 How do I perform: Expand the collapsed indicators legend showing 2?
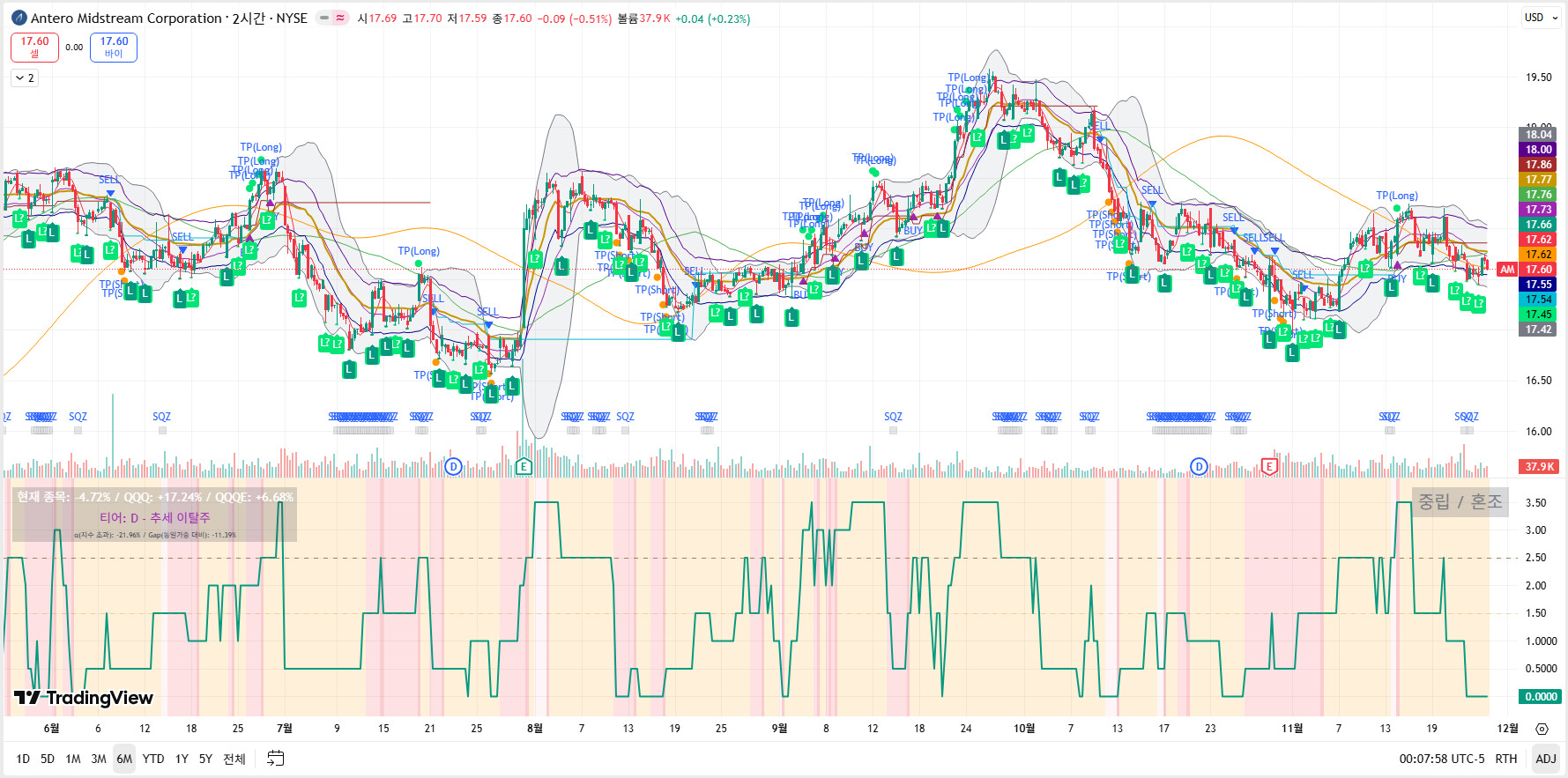25,78
